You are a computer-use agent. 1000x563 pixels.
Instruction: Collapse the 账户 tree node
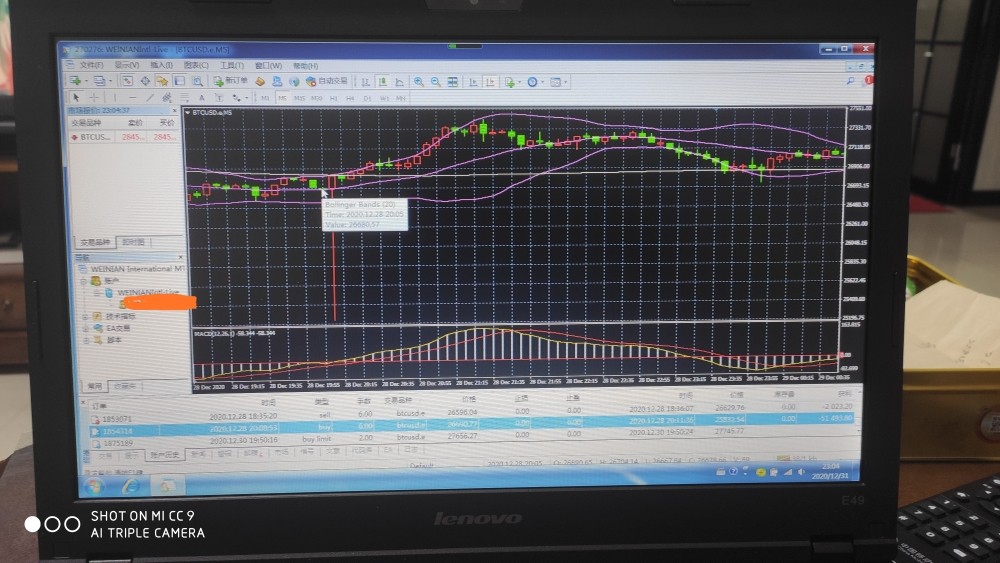pyautogui.click(x=84, y=281)
